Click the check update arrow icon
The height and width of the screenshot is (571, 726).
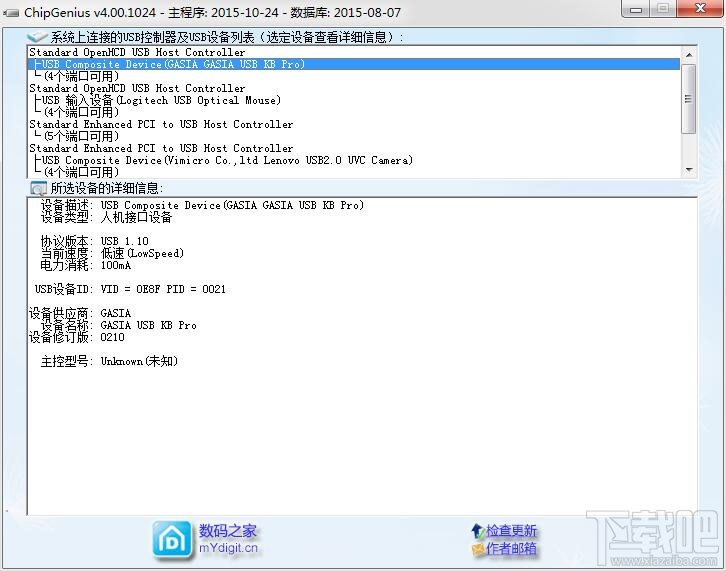477,531
